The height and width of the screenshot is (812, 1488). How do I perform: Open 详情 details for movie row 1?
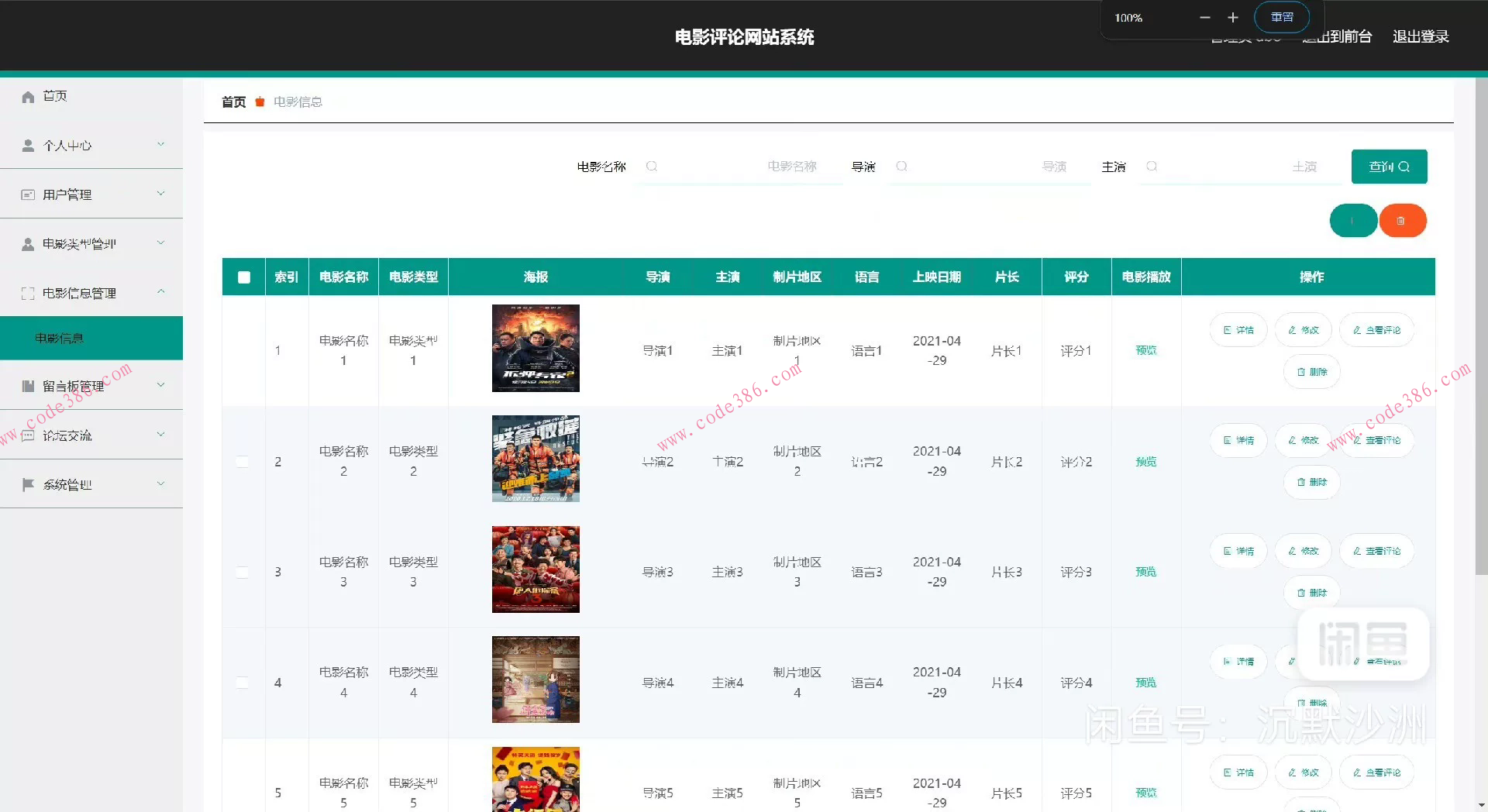(x=1238, y=330)
